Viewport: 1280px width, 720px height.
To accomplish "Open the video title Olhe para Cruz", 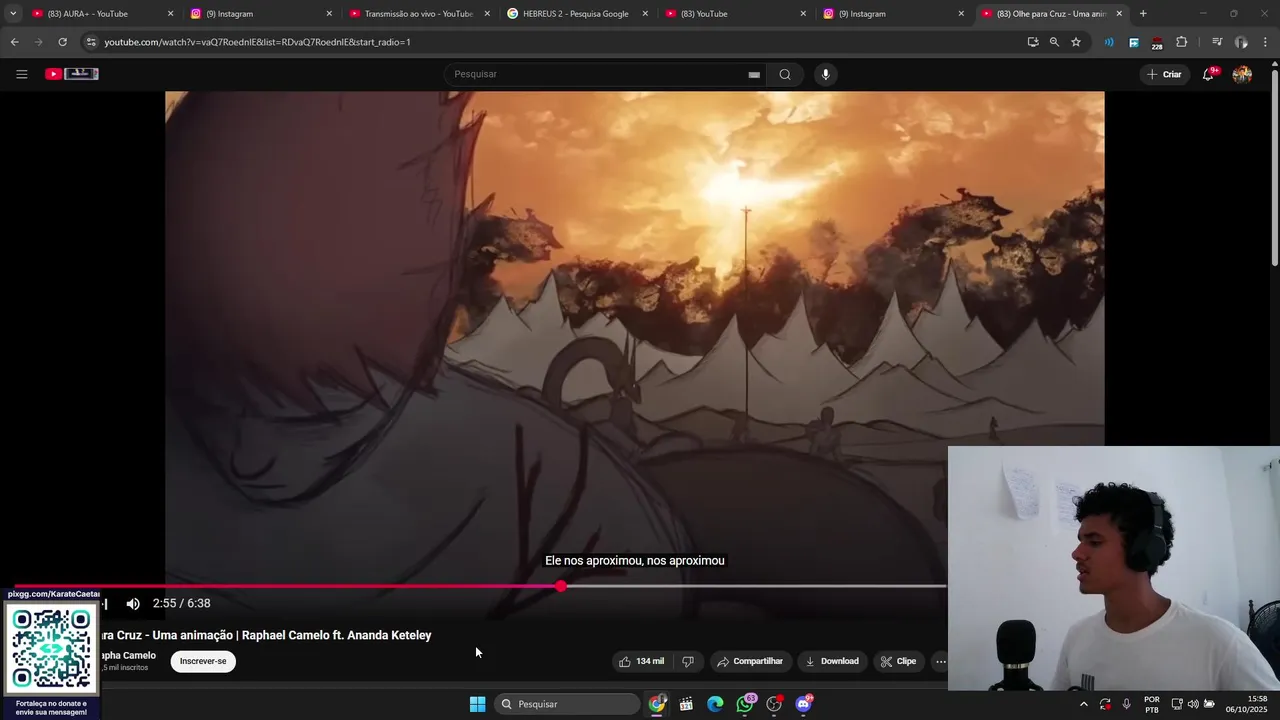I will point(265,635).
